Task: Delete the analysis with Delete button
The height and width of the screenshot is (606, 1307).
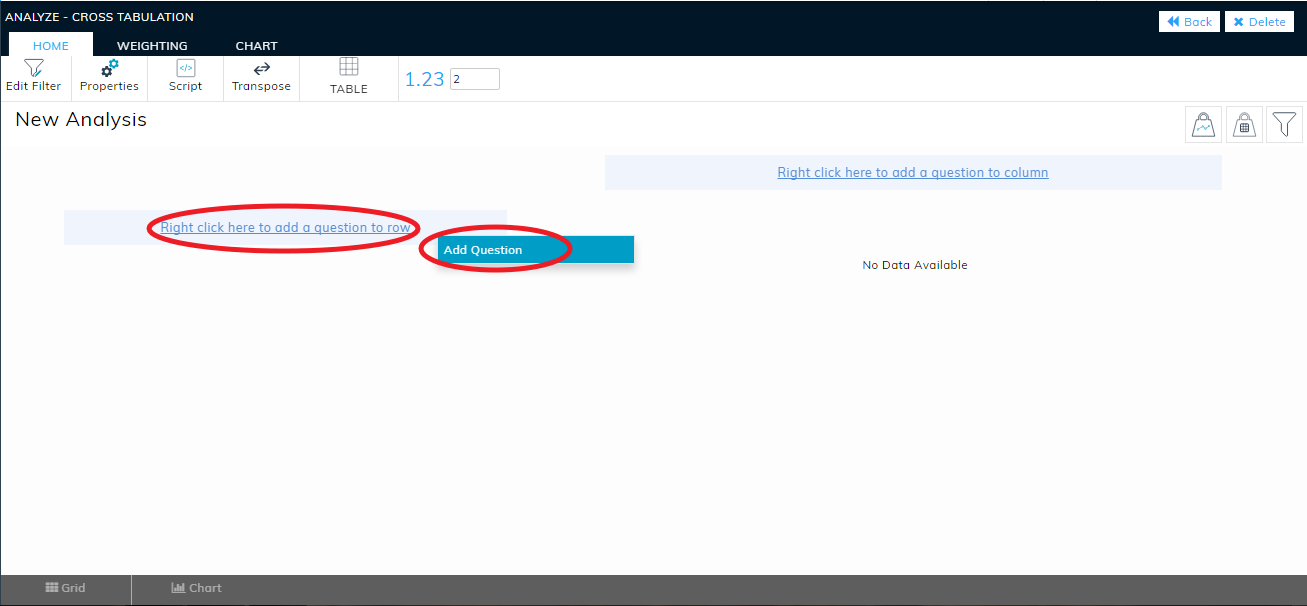Action: pyautogui.click(x=1259, y=22)
